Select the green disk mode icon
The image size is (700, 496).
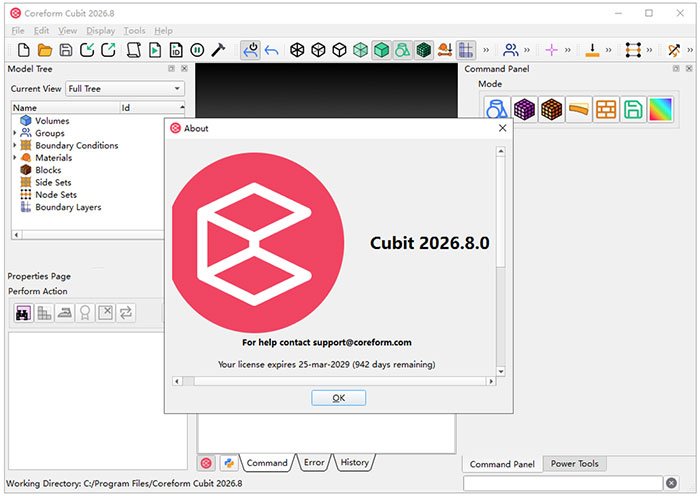click(x=633, y=109)
